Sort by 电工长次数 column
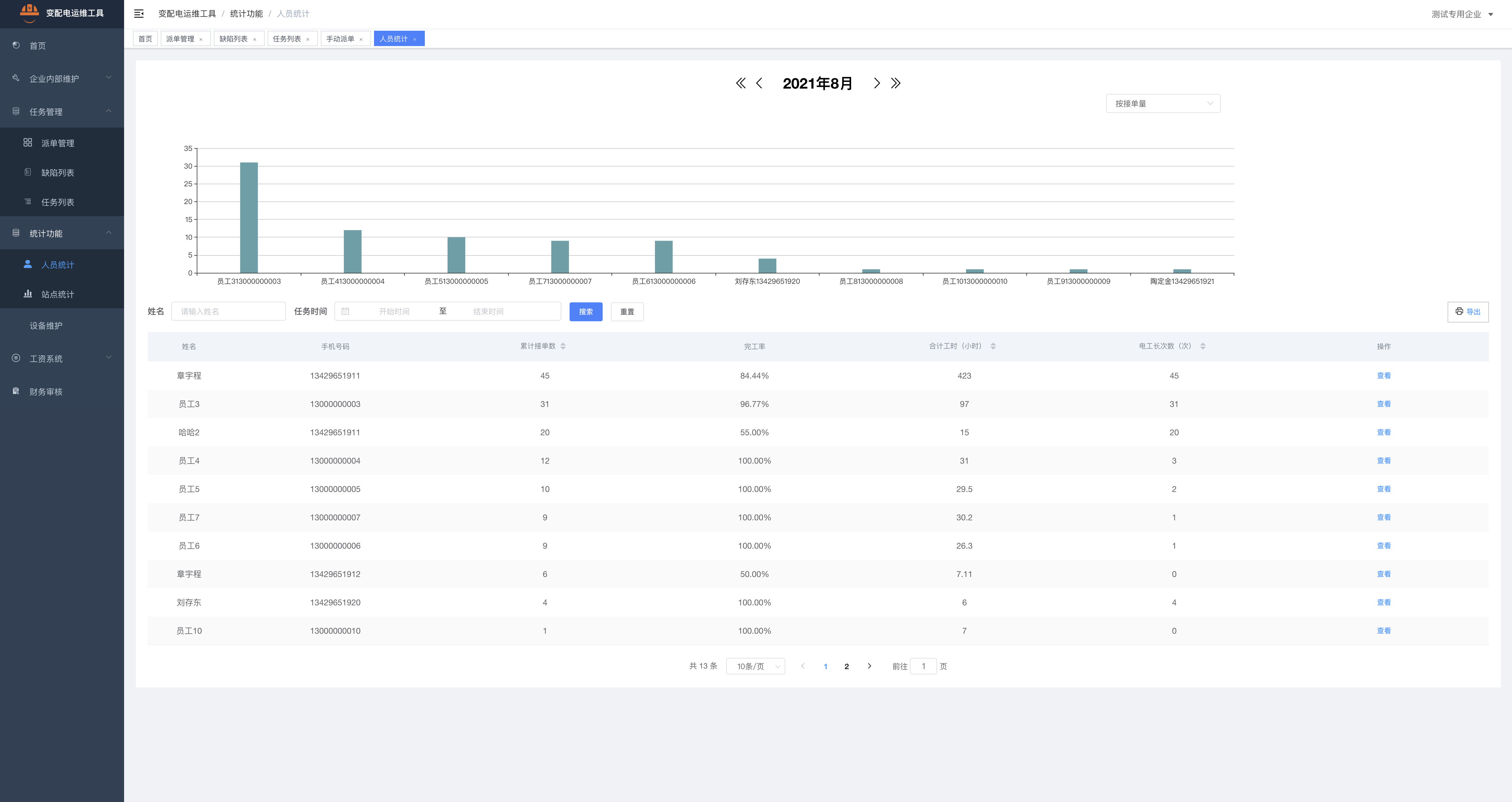This screenshot has height=802, width=1512. [x=1203, y=346]
